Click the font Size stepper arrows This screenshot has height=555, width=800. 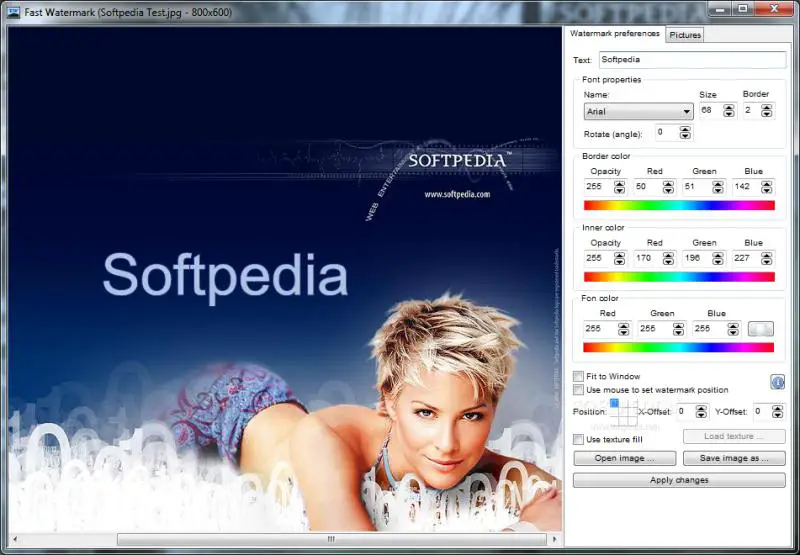pyautogui.click(x=729, y=111)
